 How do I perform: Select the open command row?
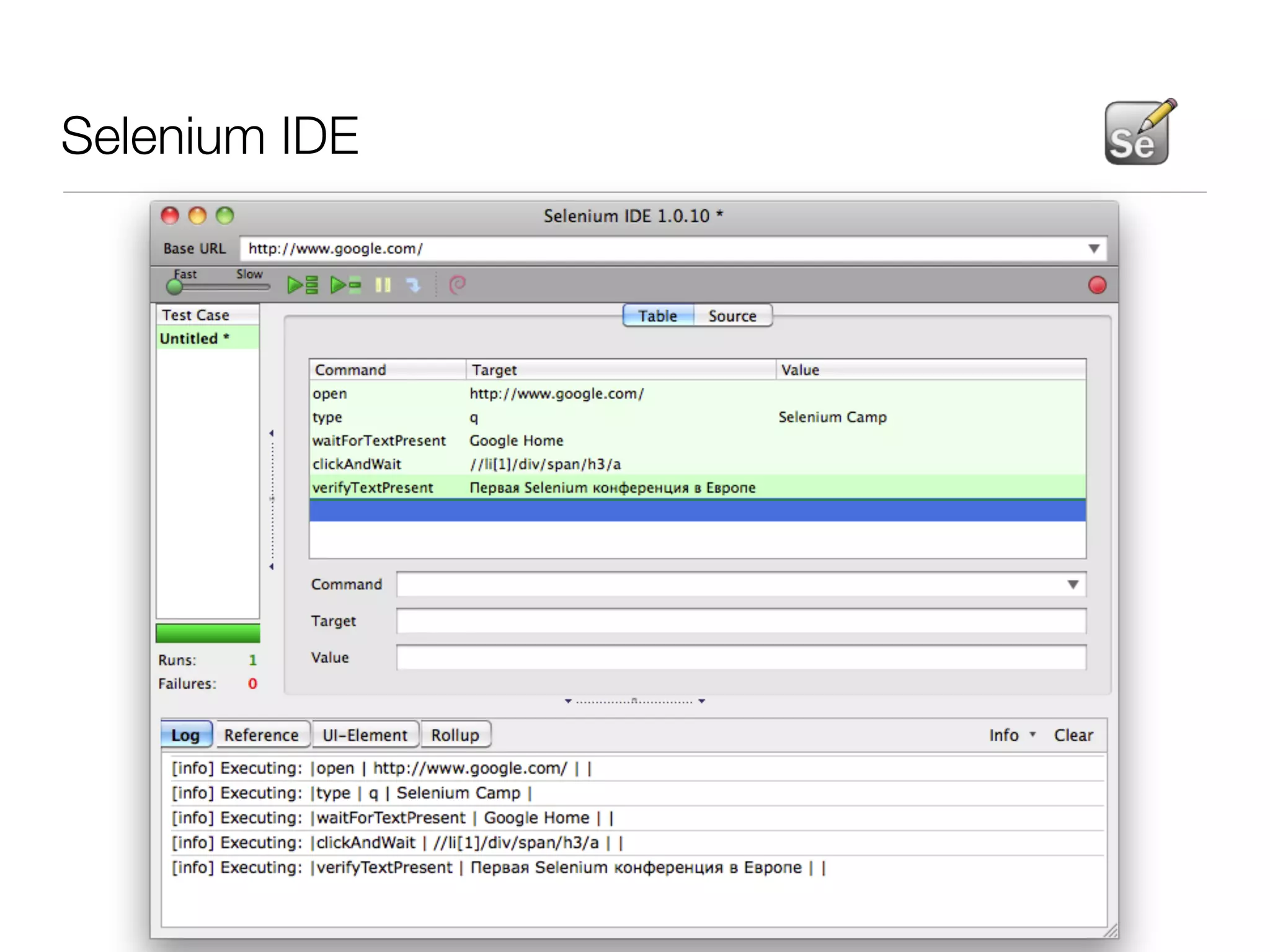tap(698, 394)
